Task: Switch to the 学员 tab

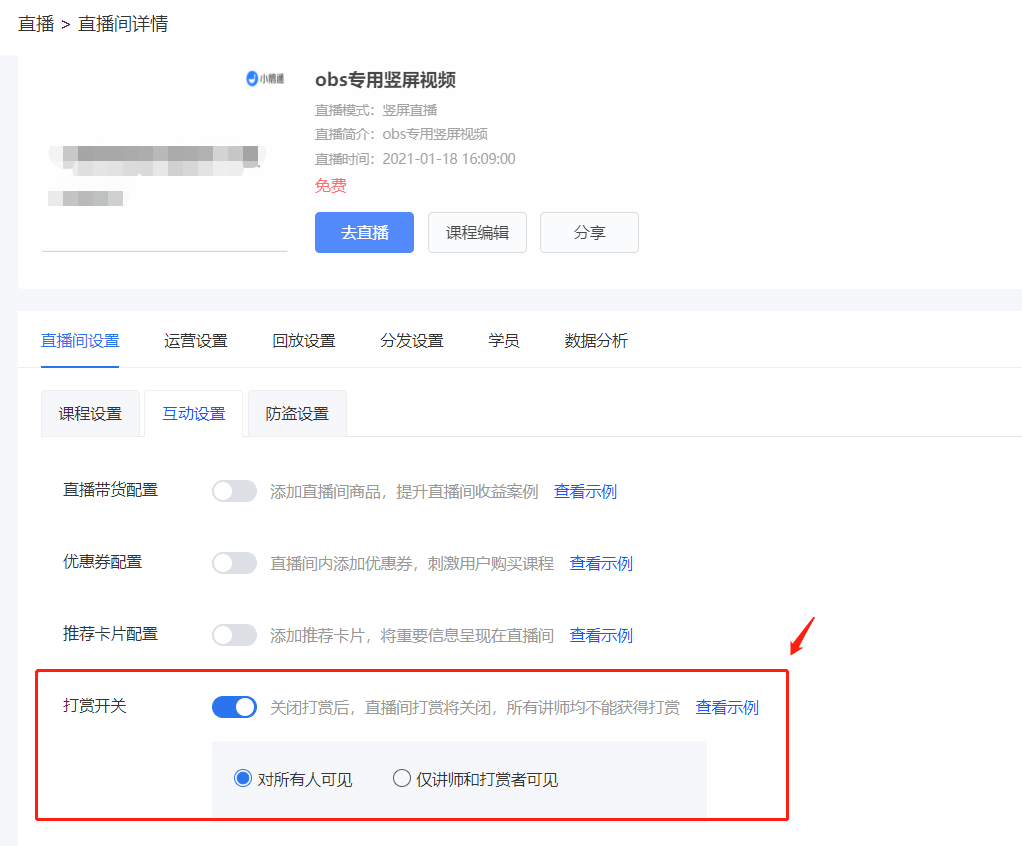Action: [x=504, y=341]
